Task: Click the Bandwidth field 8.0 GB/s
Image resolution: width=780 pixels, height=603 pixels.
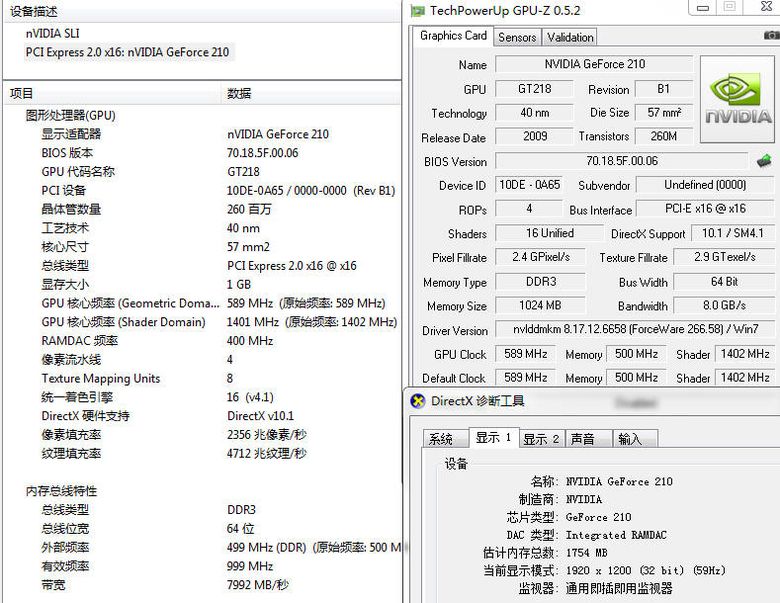Action: [x=724, y=305]
